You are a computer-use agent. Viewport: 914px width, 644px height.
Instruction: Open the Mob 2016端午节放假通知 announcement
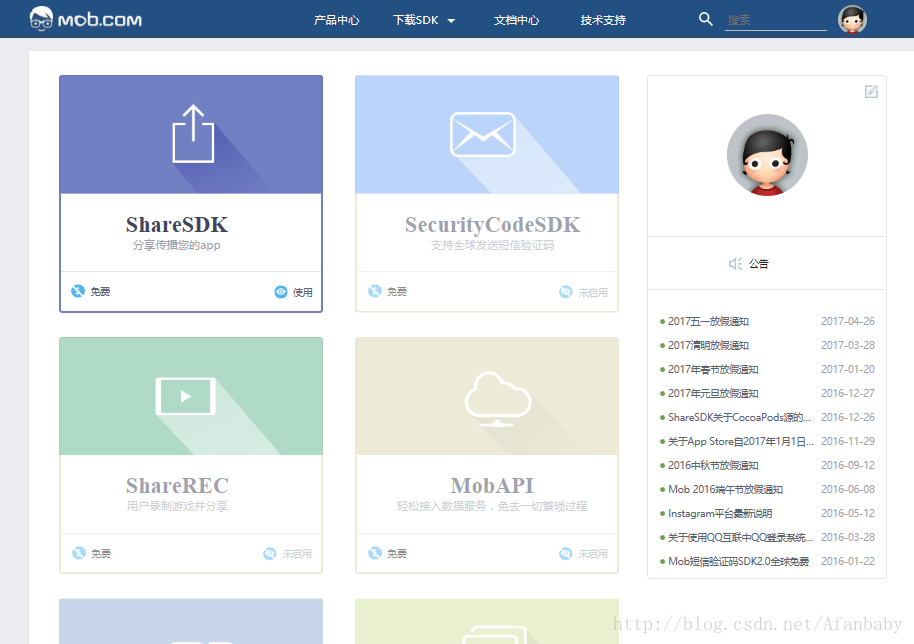tap(725, 489)
